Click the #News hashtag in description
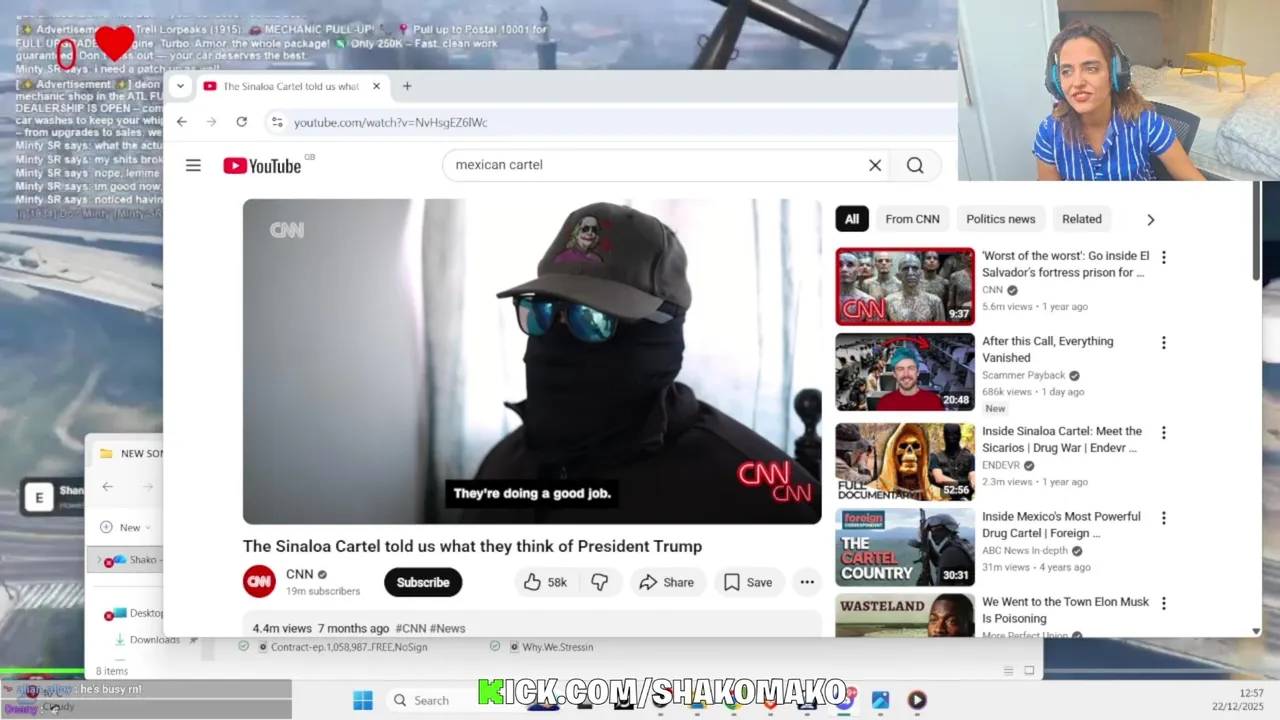The image size is (1280, 720). pos(447,628)
